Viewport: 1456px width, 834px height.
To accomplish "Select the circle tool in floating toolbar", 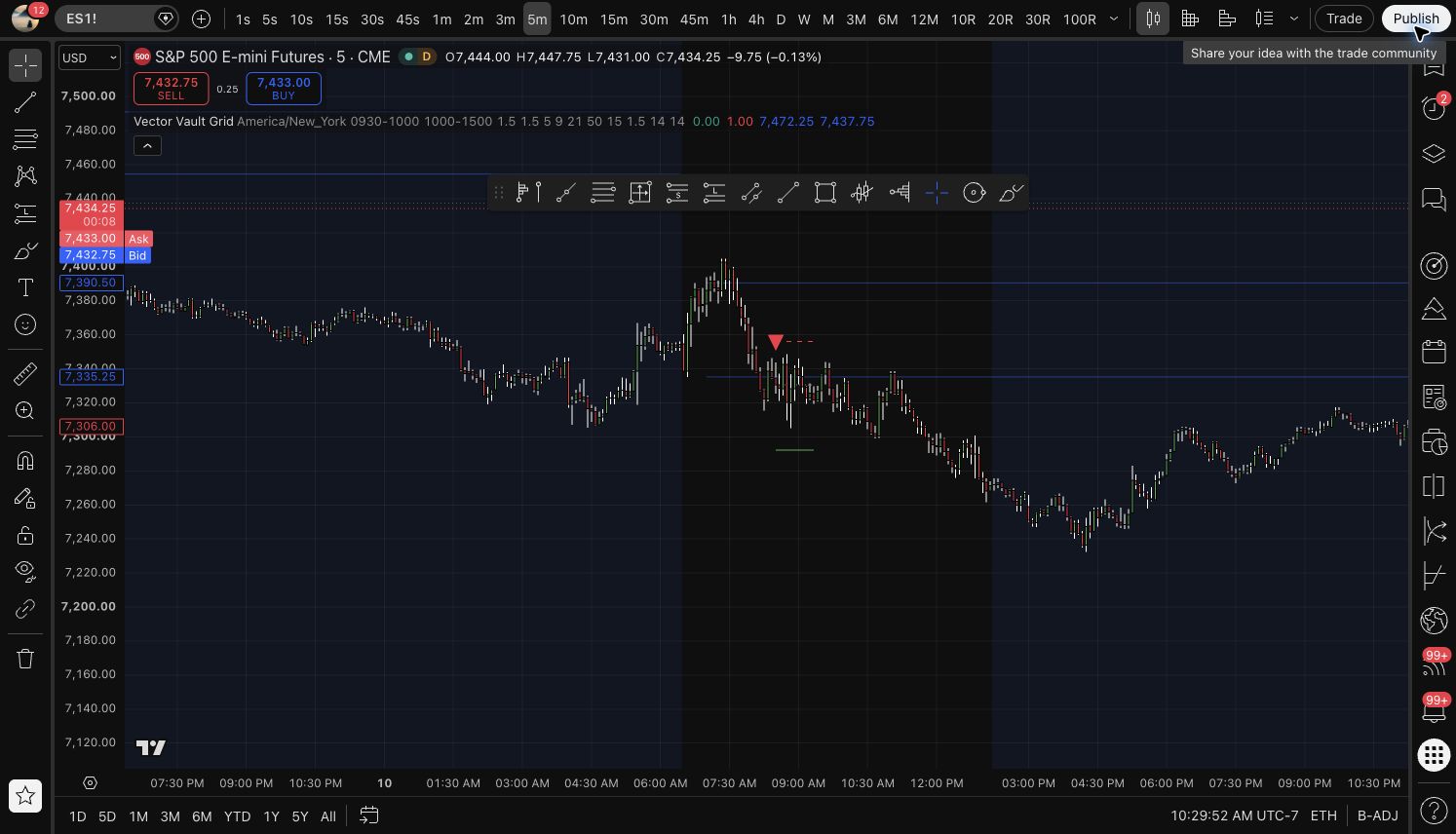I will coord(974,192).
